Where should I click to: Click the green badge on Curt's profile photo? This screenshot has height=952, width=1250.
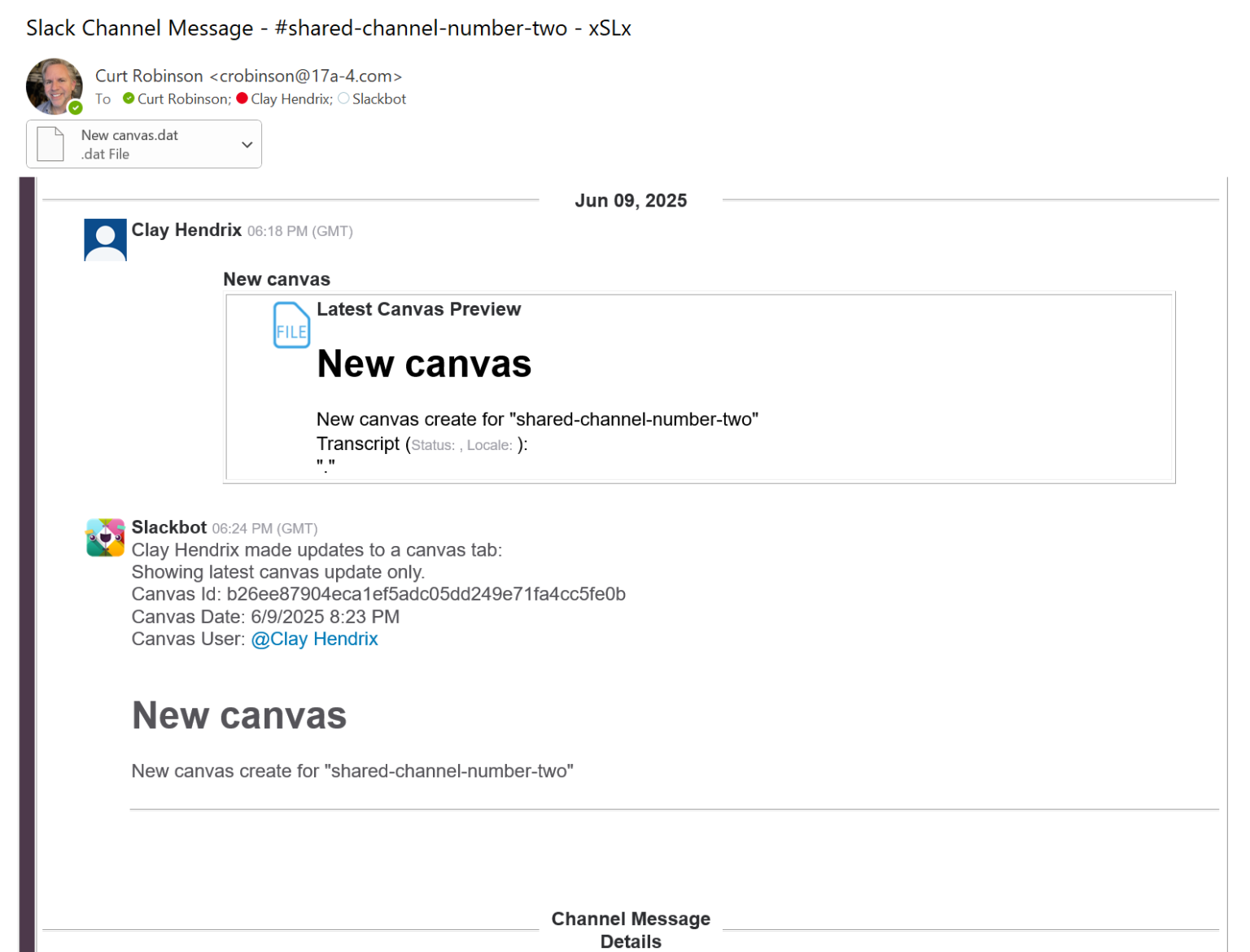click(x=74, y=107)
